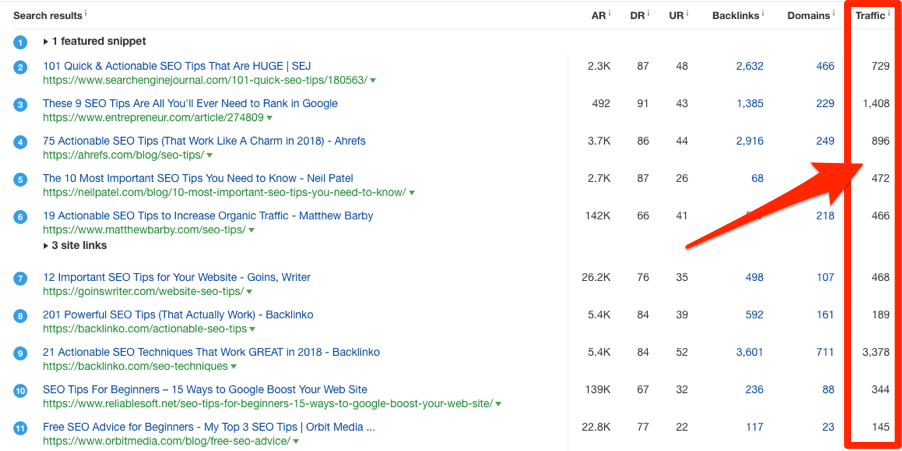Click the Backlinks column header

(735, 16)
